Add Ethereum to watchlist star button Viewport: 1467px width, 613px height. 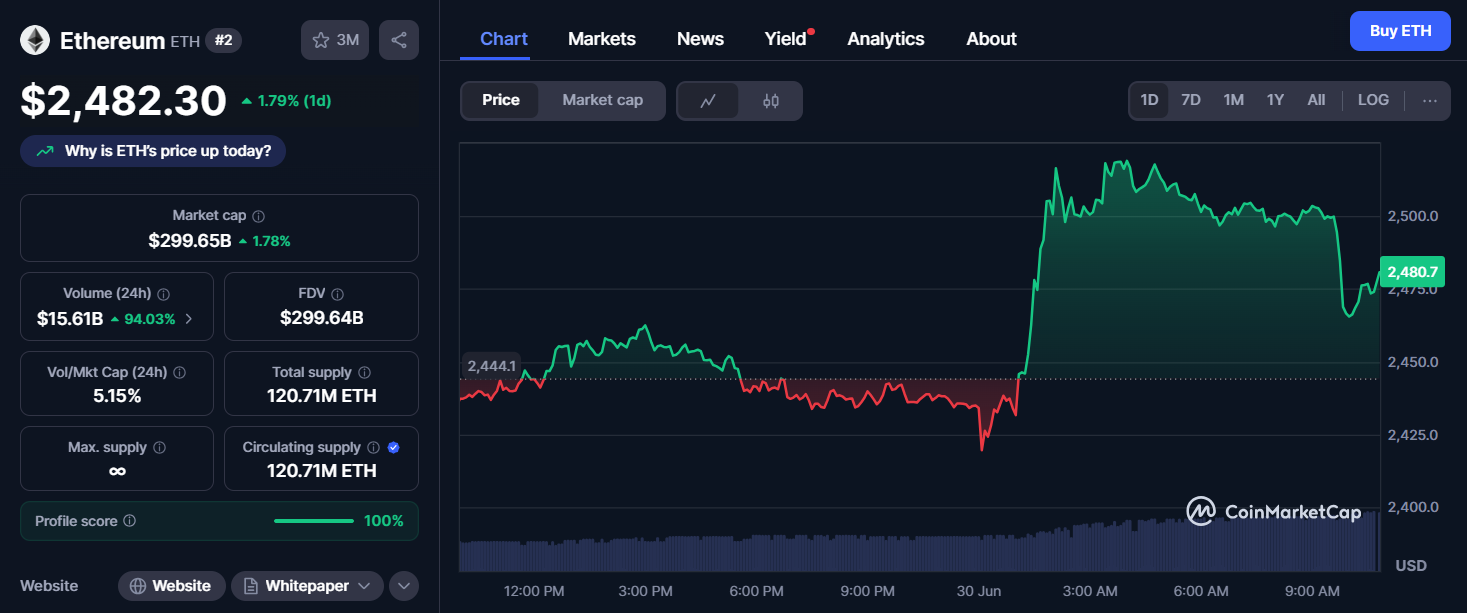coord(335,40)
